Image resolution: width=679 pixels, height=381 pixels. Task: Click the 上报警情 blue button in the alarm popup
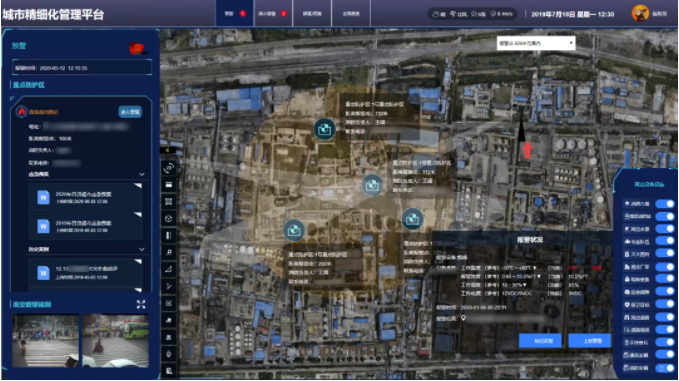pos(590,341)
